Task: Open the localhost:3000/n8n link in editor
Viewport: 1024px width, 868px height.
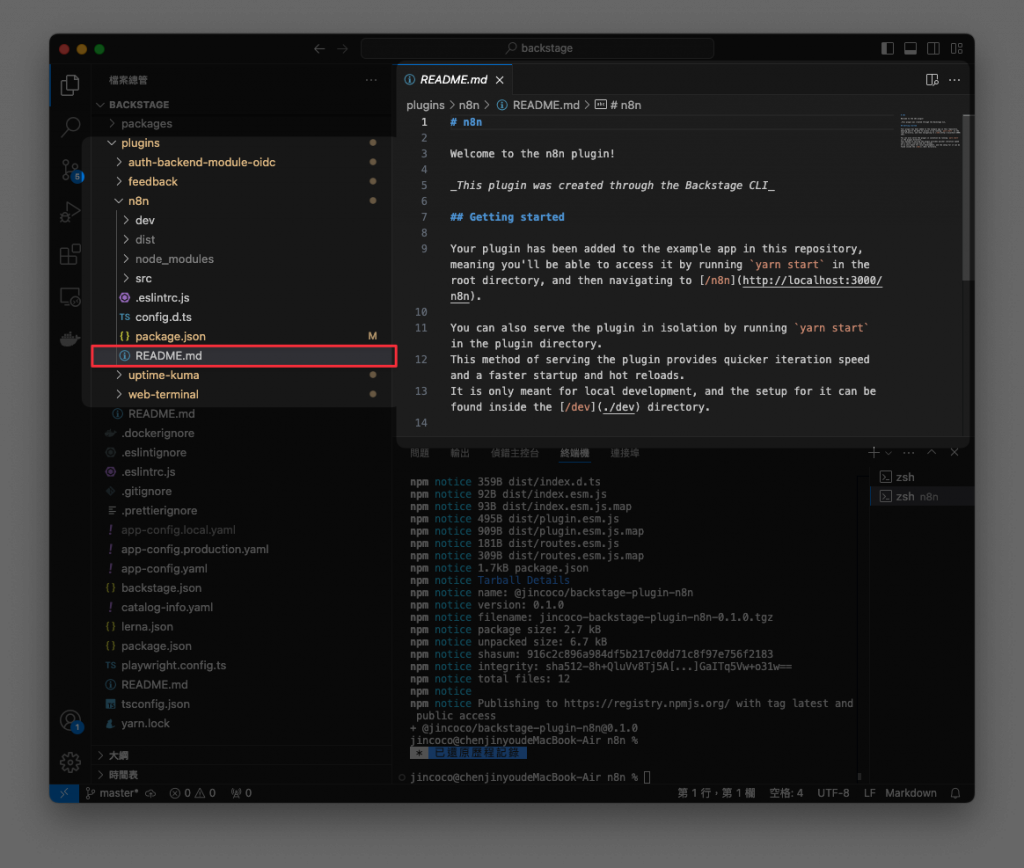Action: tap(812, 281)
